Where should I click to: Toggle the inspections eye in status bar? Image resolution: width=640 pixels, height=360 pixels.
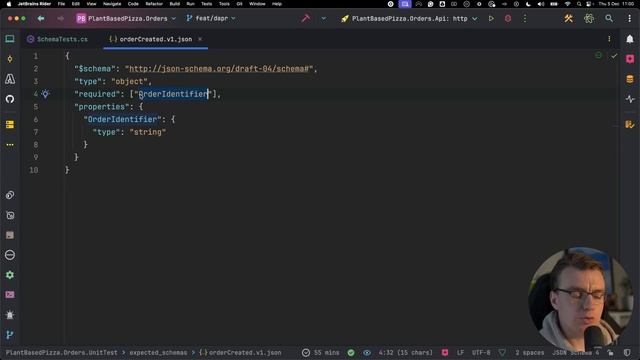367,353
